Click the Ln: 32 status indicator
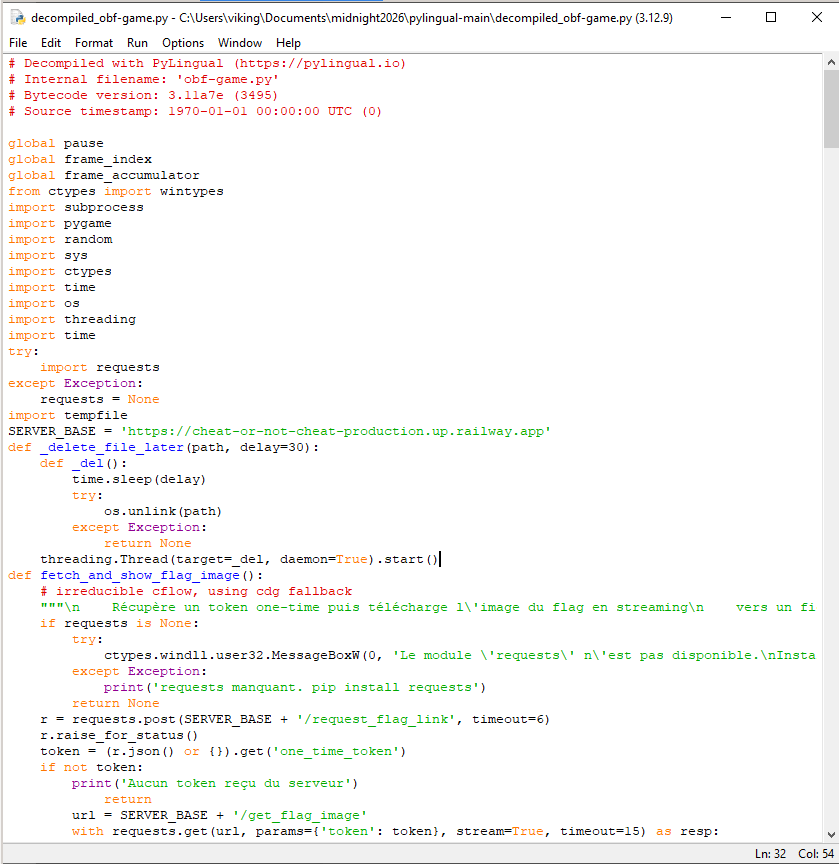The image size is (839, 864). coord(773,853)
